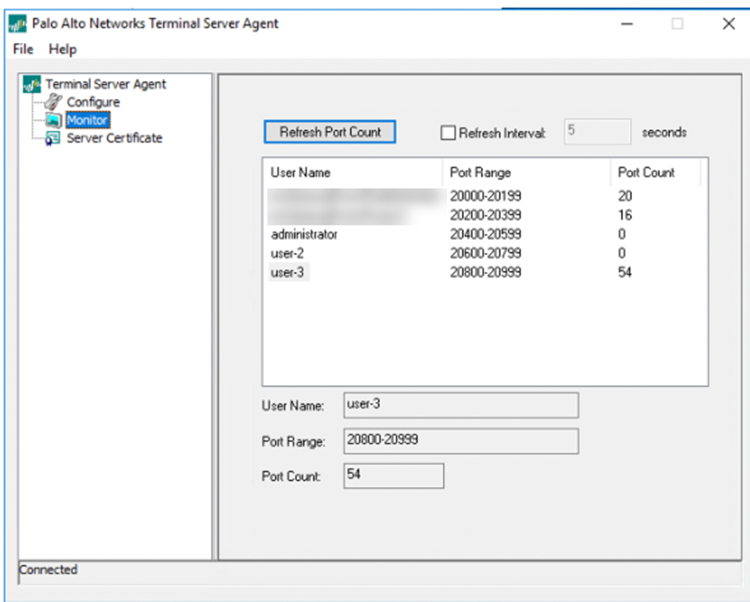Click the Port Range detail field
Image resolution: width=750 pixels, height=602 pixels.
click(x=460, y=441)
